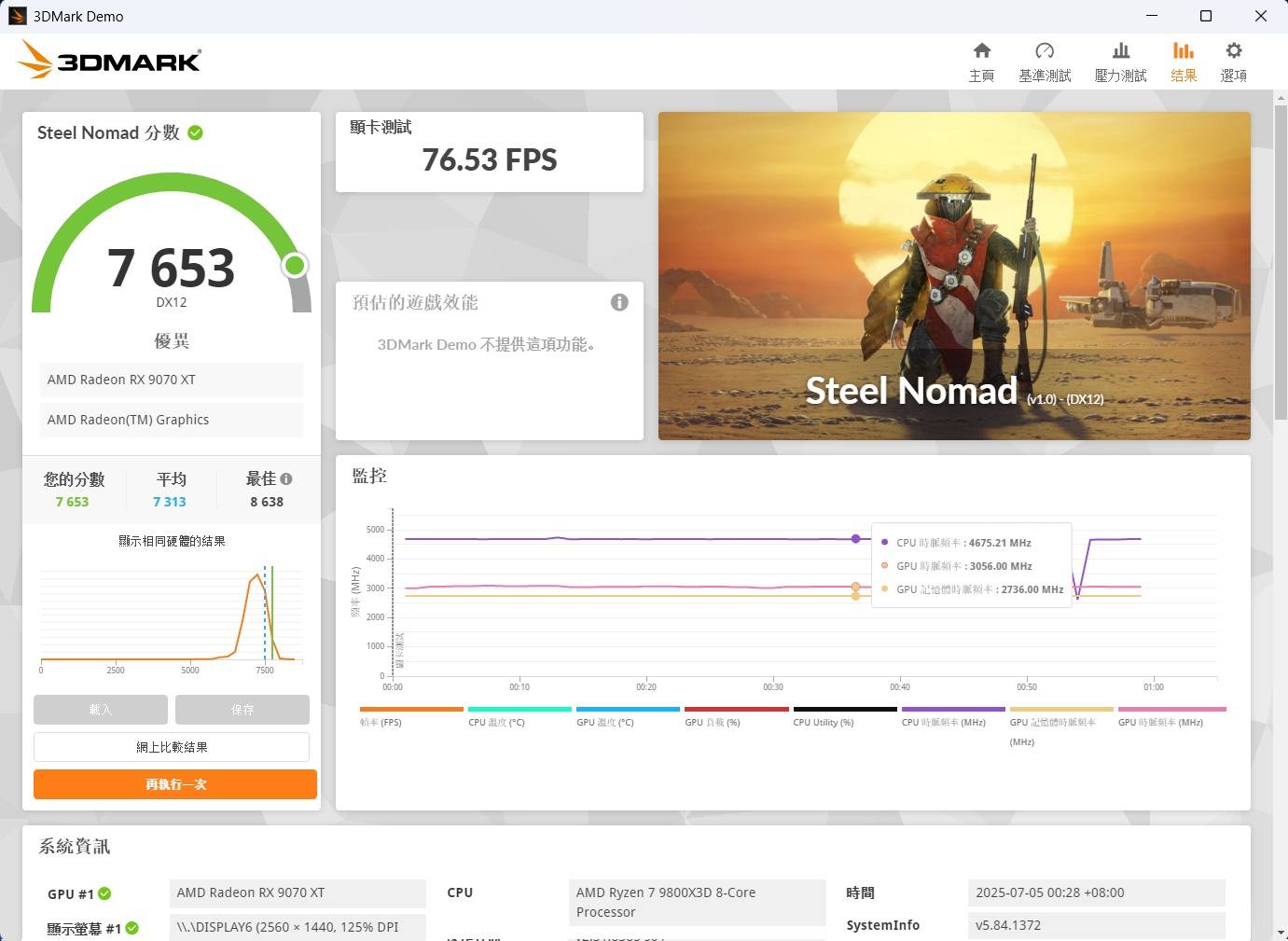
Task: Click the info icon beside 最佳
Action: (x=286, y=478)
